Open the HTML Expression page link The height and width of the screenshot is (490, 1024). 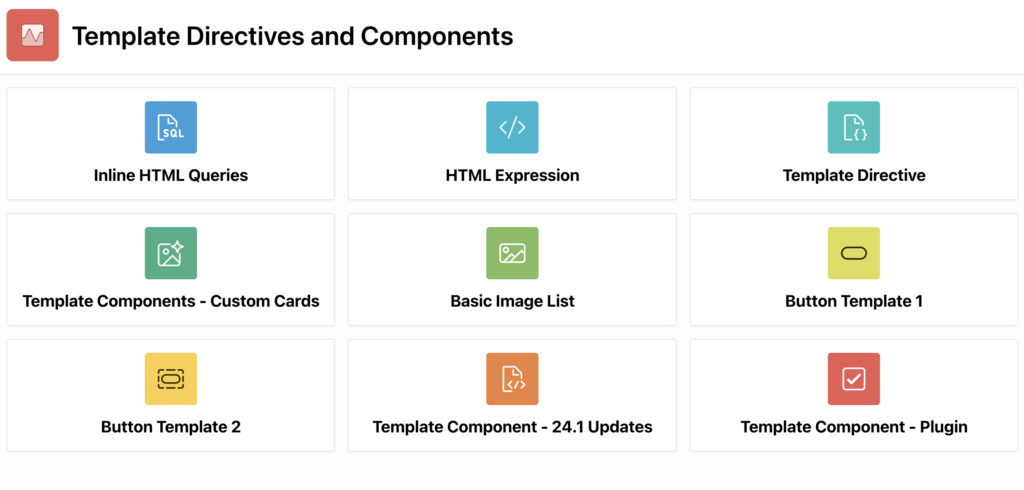point(512,175)
